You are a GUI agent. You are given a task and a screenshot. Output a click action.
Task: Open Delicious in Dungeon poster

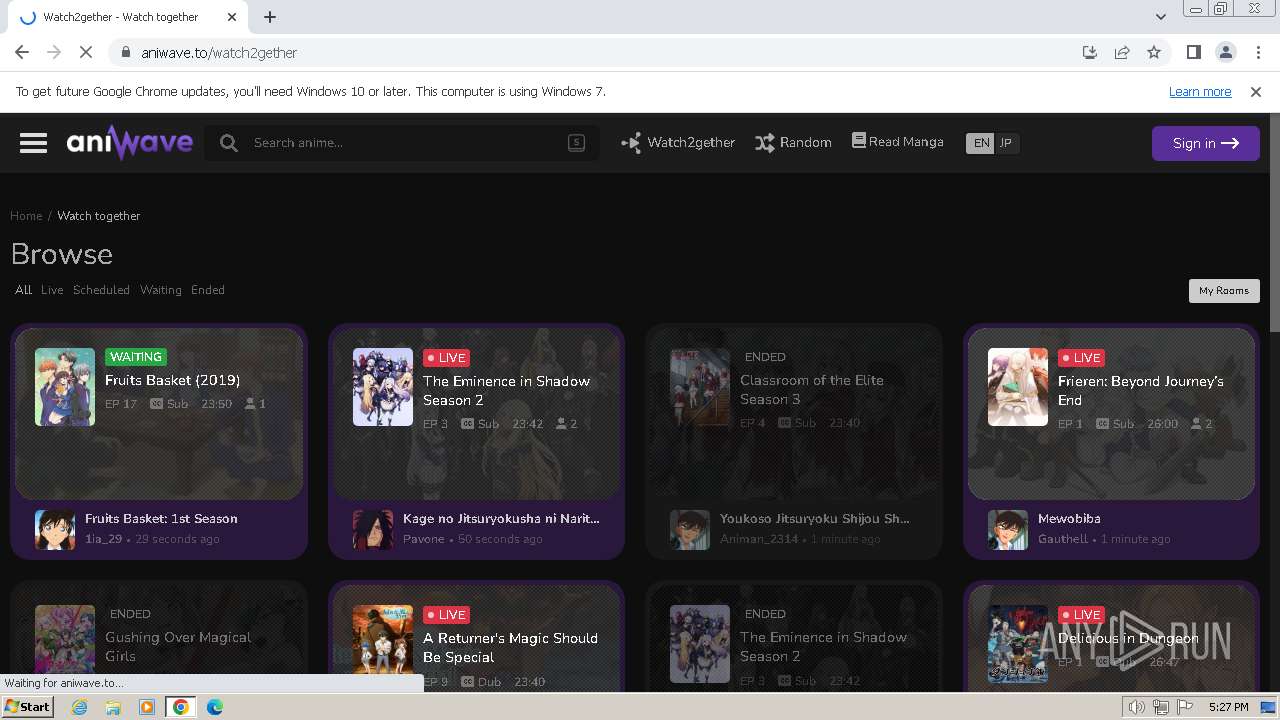1018,643
